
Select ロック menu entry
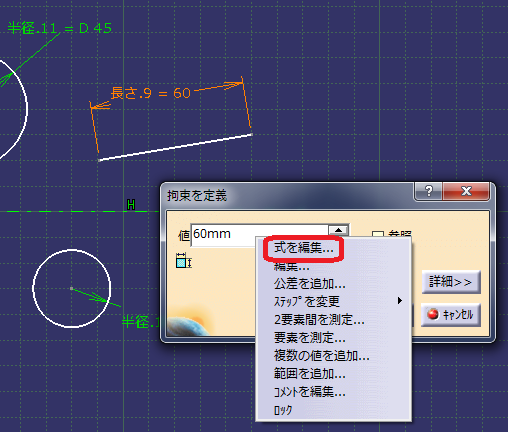click(x=283, y=410)
